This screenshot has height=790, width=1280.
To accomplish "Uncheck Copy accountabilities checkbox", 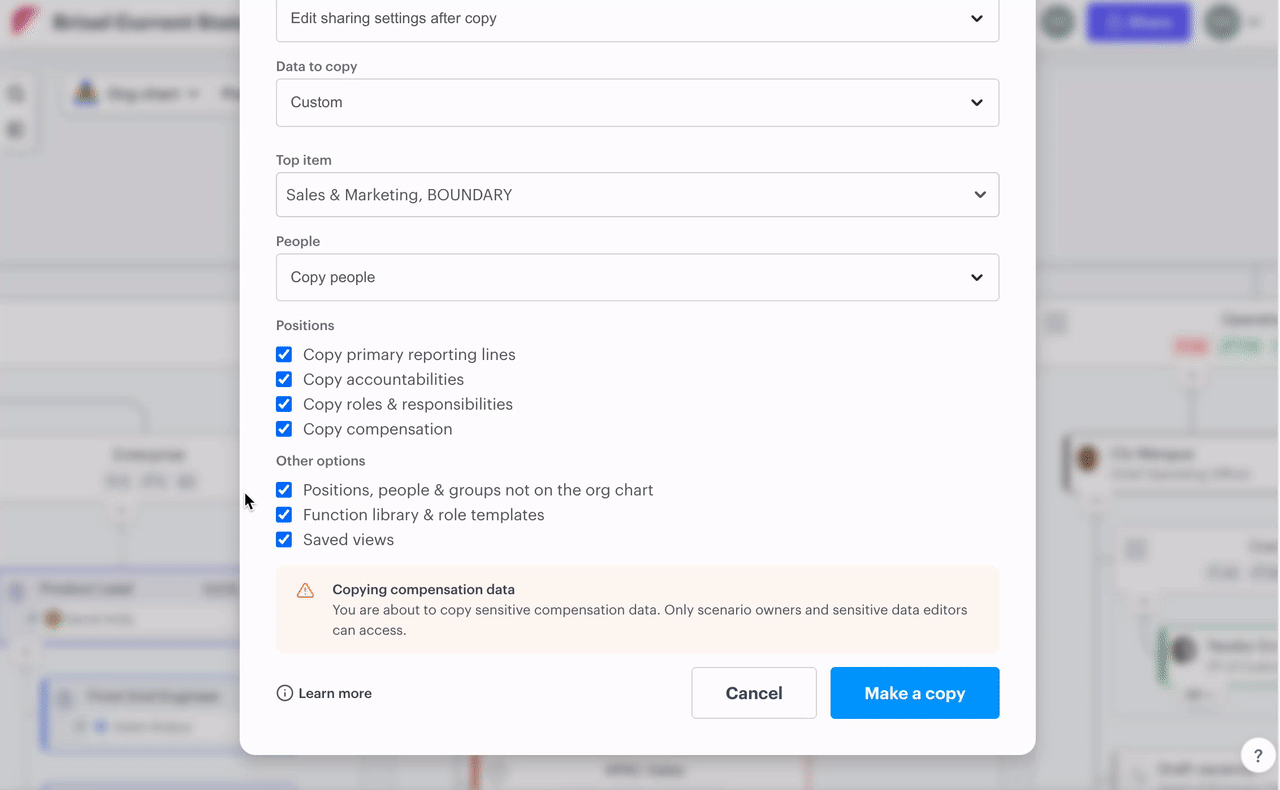I will 284,380.
